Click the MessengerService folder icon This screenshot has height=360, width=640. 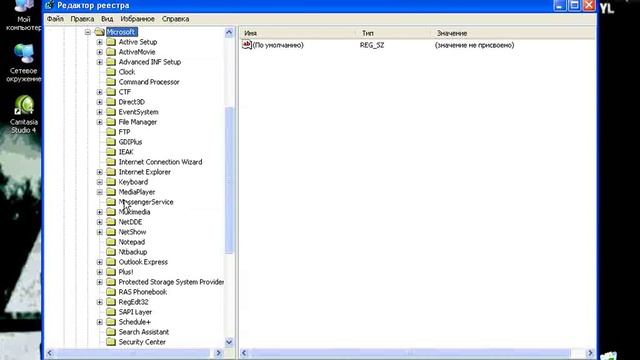click(x=111, y=202)
